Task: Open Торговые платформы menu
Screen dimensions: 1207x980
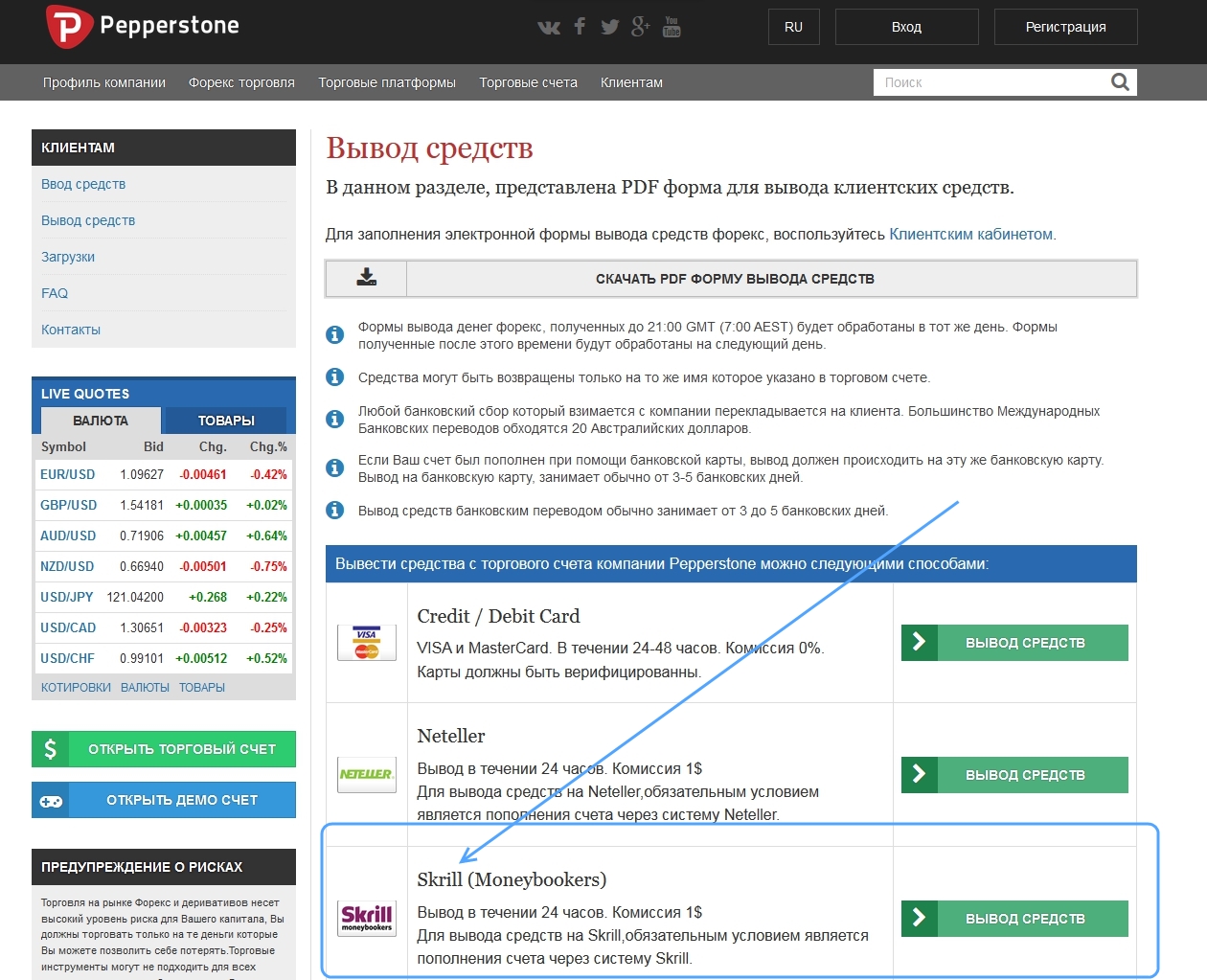Action: tap(387, 82)
